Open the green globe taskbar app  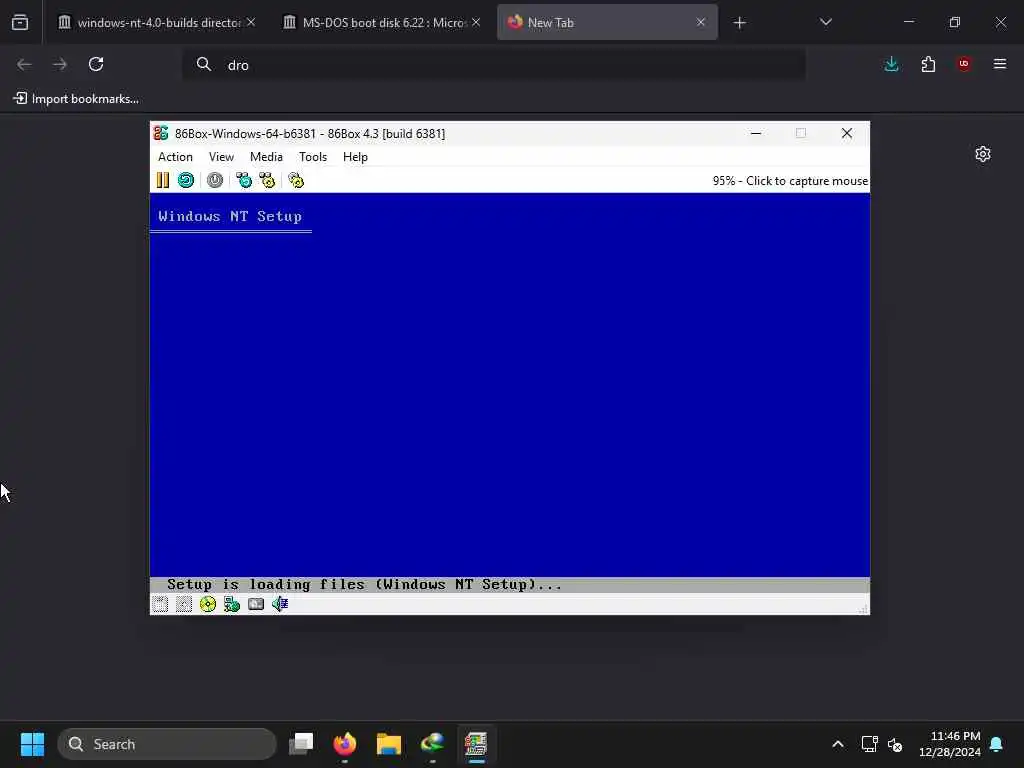coord(432,744)
